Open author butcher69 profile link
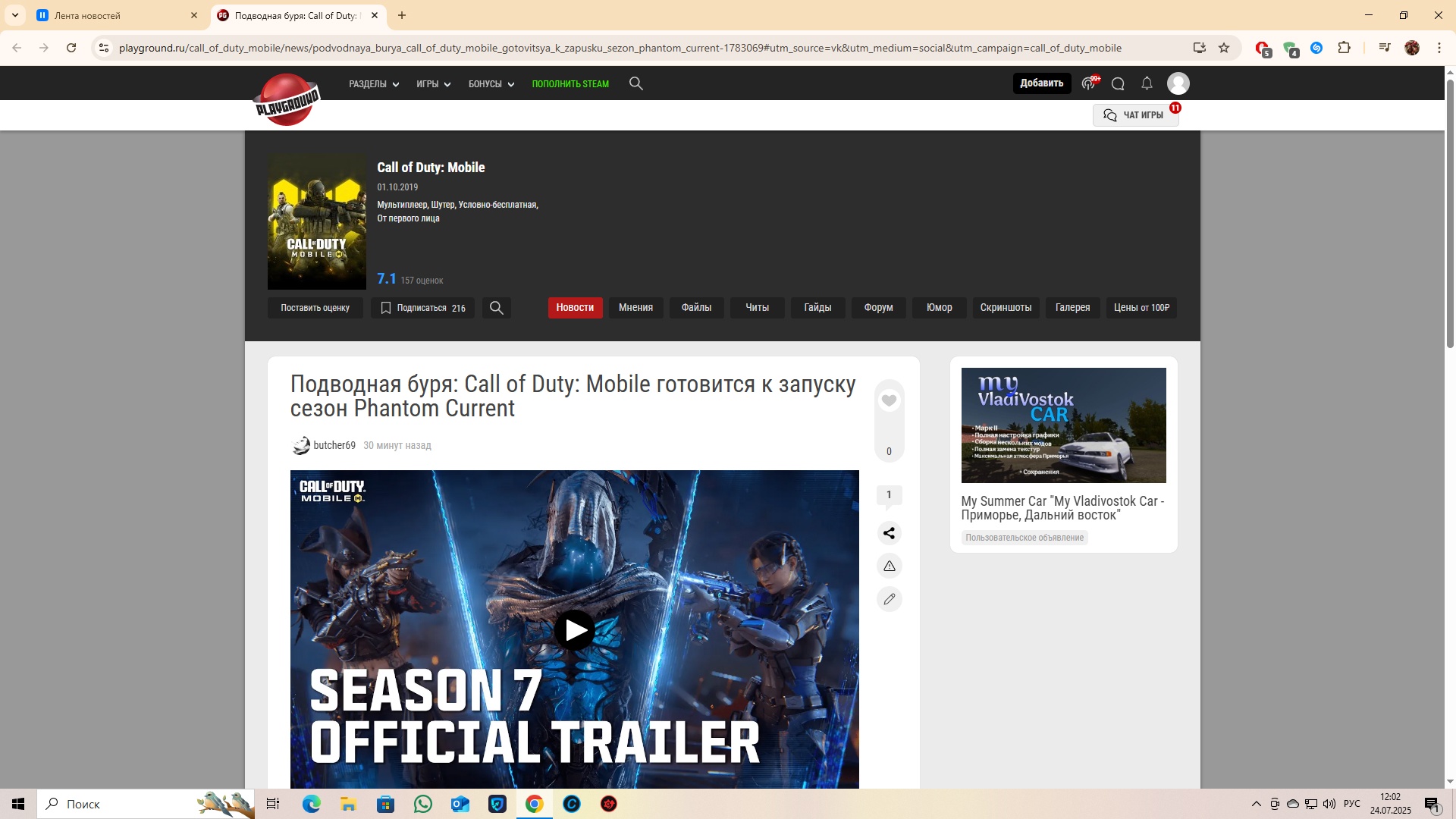This screenshot has height=819, width=1456. coord(334,446)
